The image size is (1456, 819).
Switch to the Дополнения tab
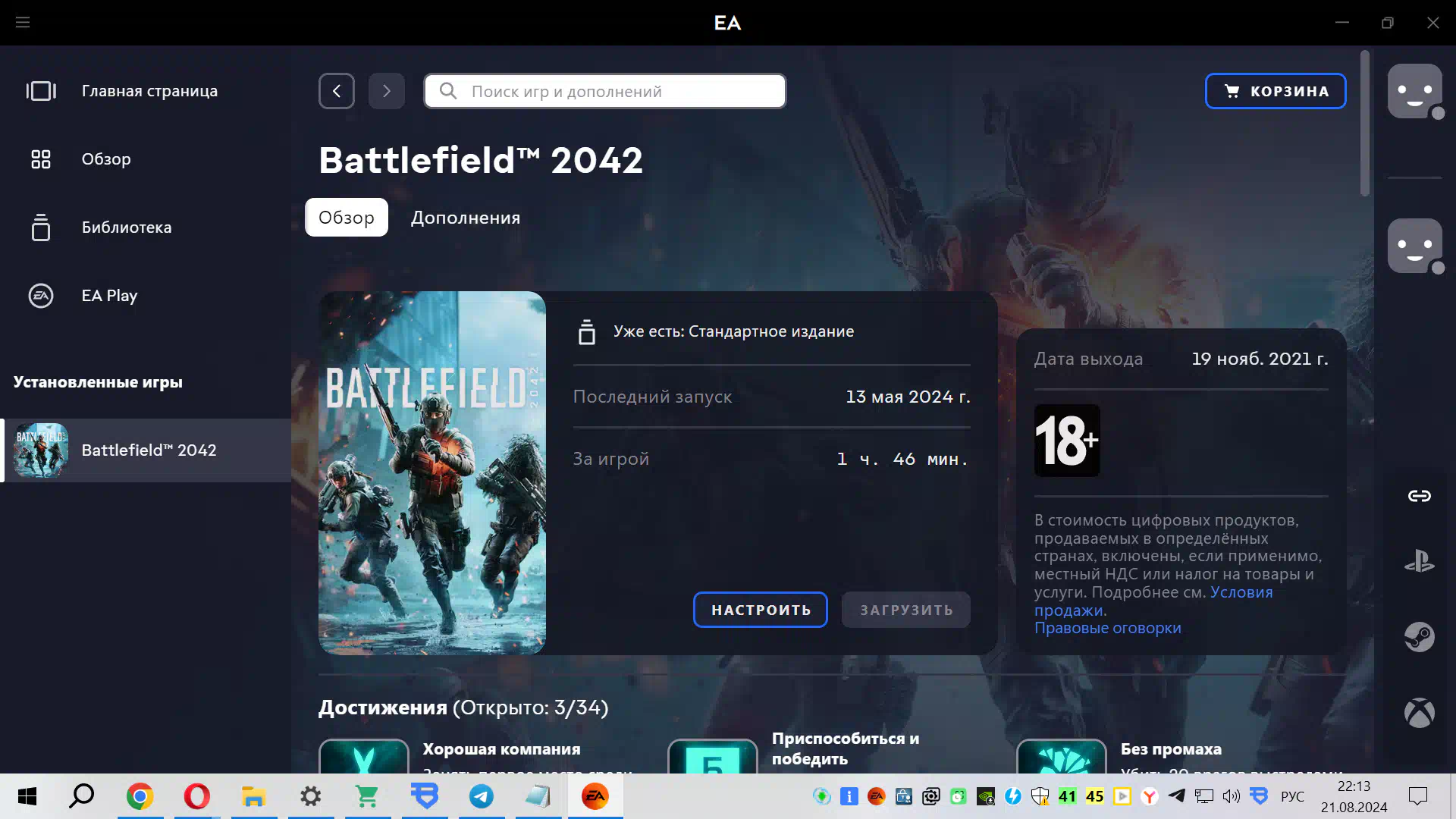pos(466,218)
